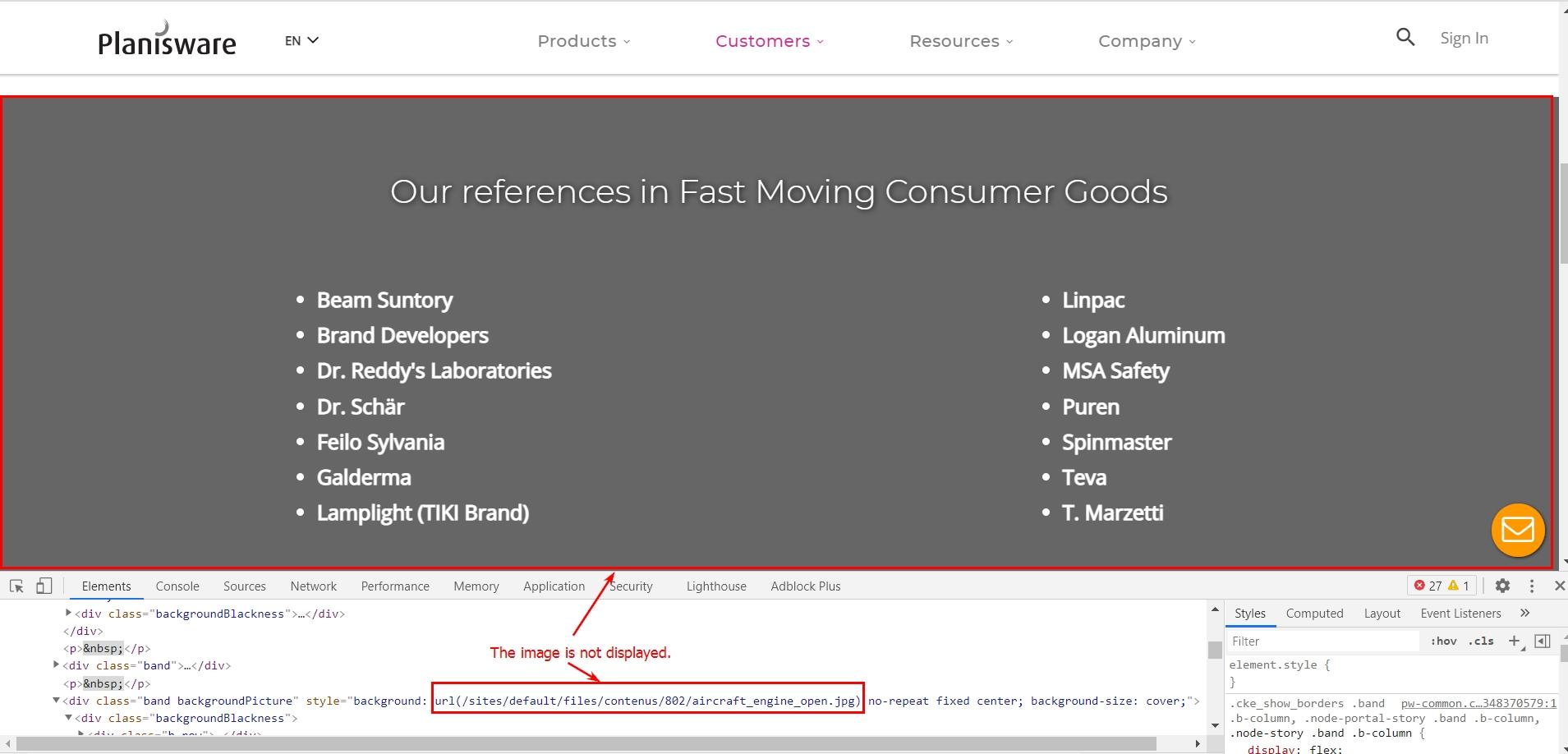Click the 27 errors indicator
The image size is (1568, 754).
click(x=1428, y=586)
